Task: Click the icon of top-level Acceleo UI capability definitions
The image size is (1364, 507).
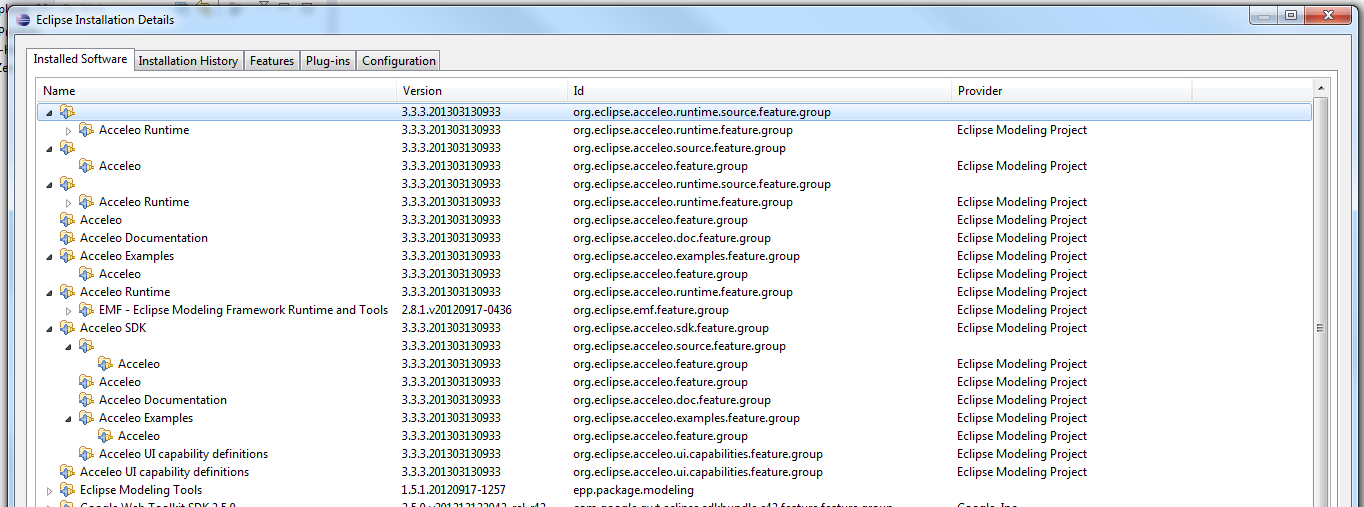Action: (67, 472)
